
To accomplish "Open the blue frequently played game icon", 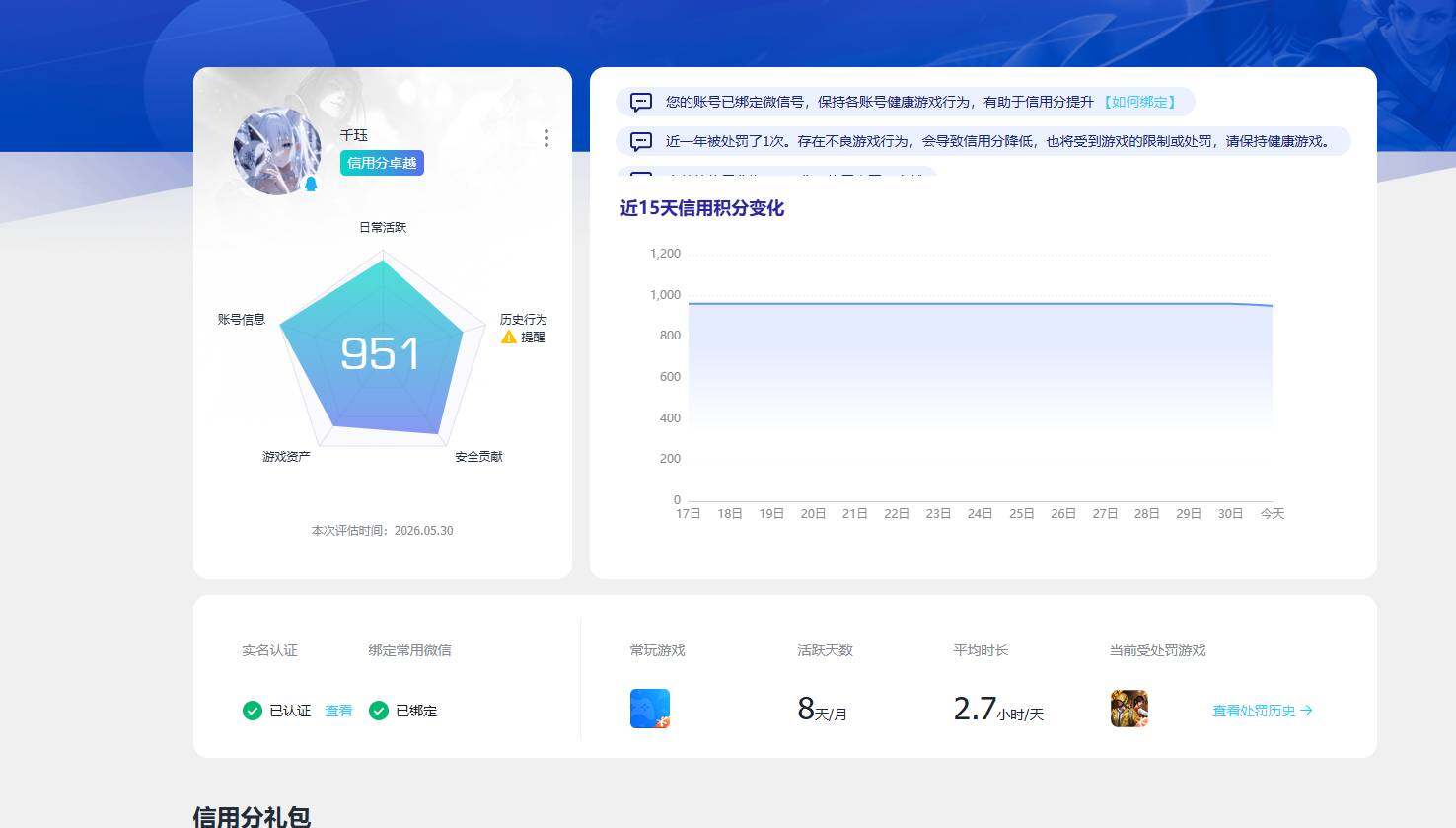I will tap(650, 709).
